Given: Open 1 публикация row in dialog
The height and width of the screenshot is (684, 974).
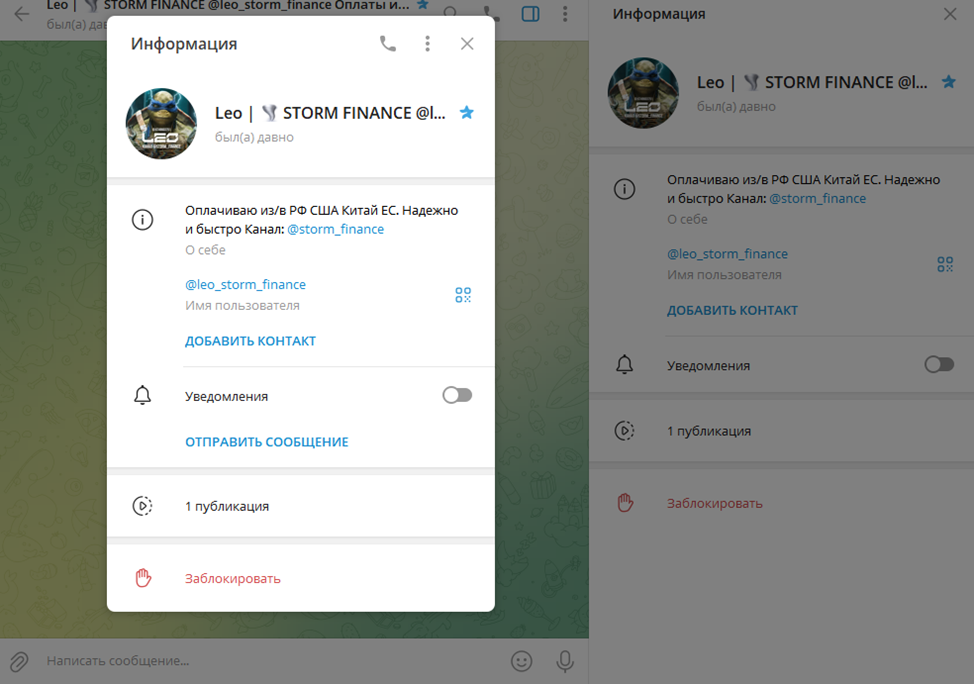Looking at the screenshot, I should click(x=301, y=506).
